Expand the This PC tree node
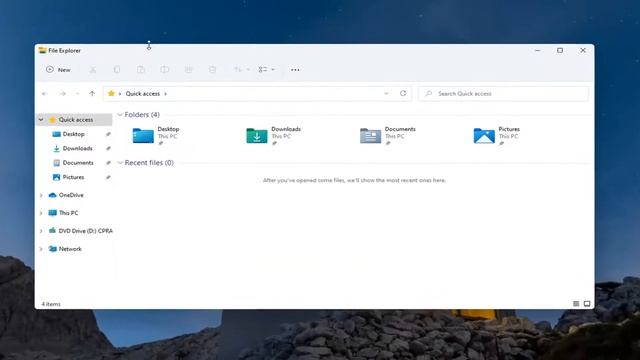This screenshot has height=360, width=640. (41, 213)
